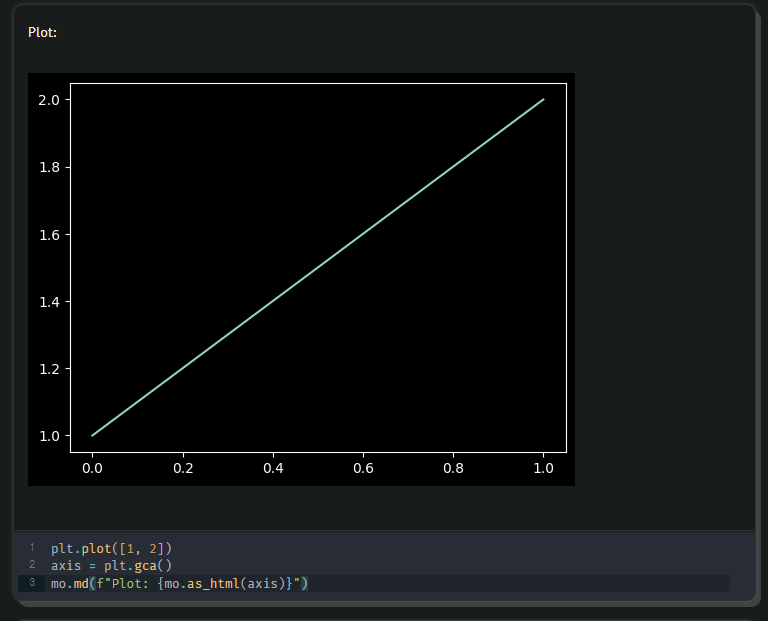The image size is (768, 621).
Task: Click the teal plotted line in the chart
Action: tap(318, 267)
